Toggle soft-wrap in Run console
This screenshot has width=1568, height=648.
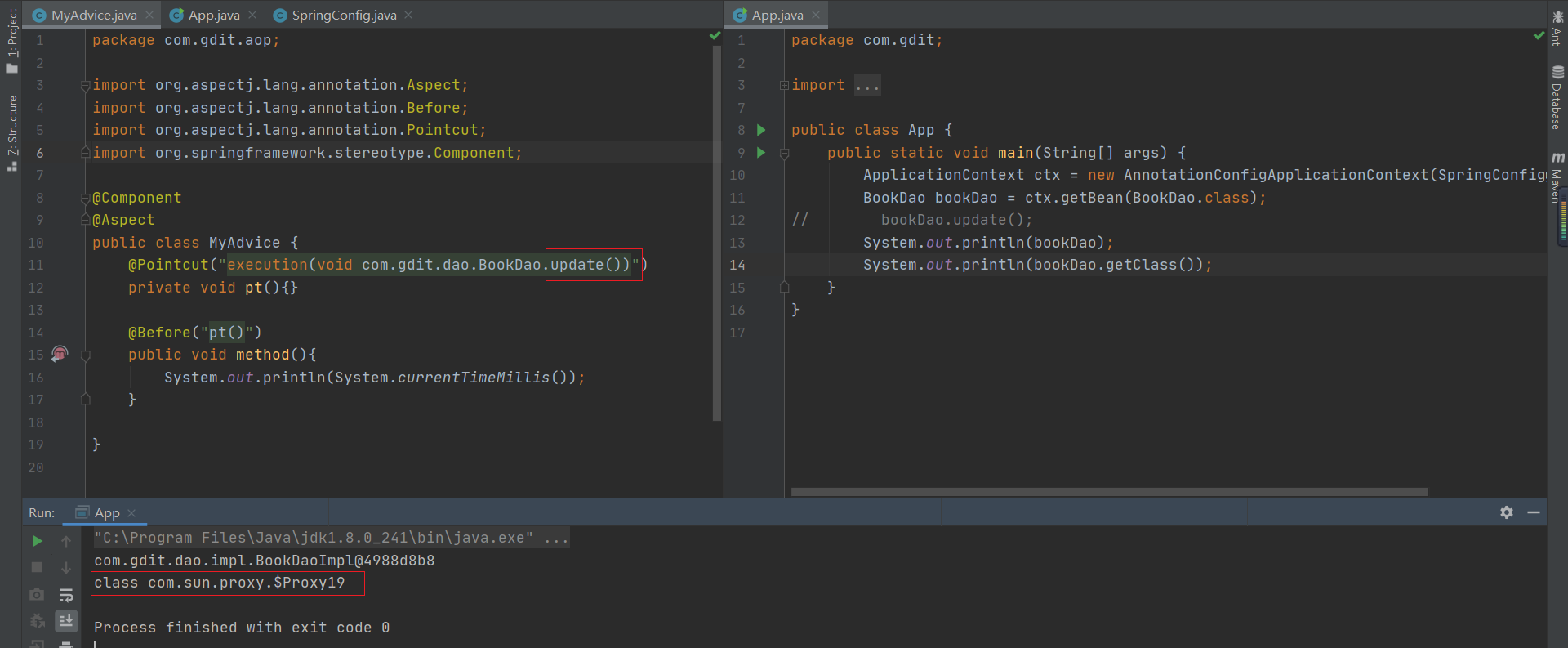click(66, 594)
